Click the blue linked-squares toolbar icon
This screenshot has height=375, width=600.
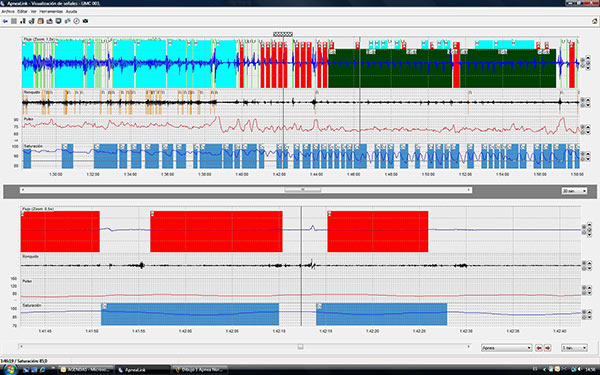67,21
